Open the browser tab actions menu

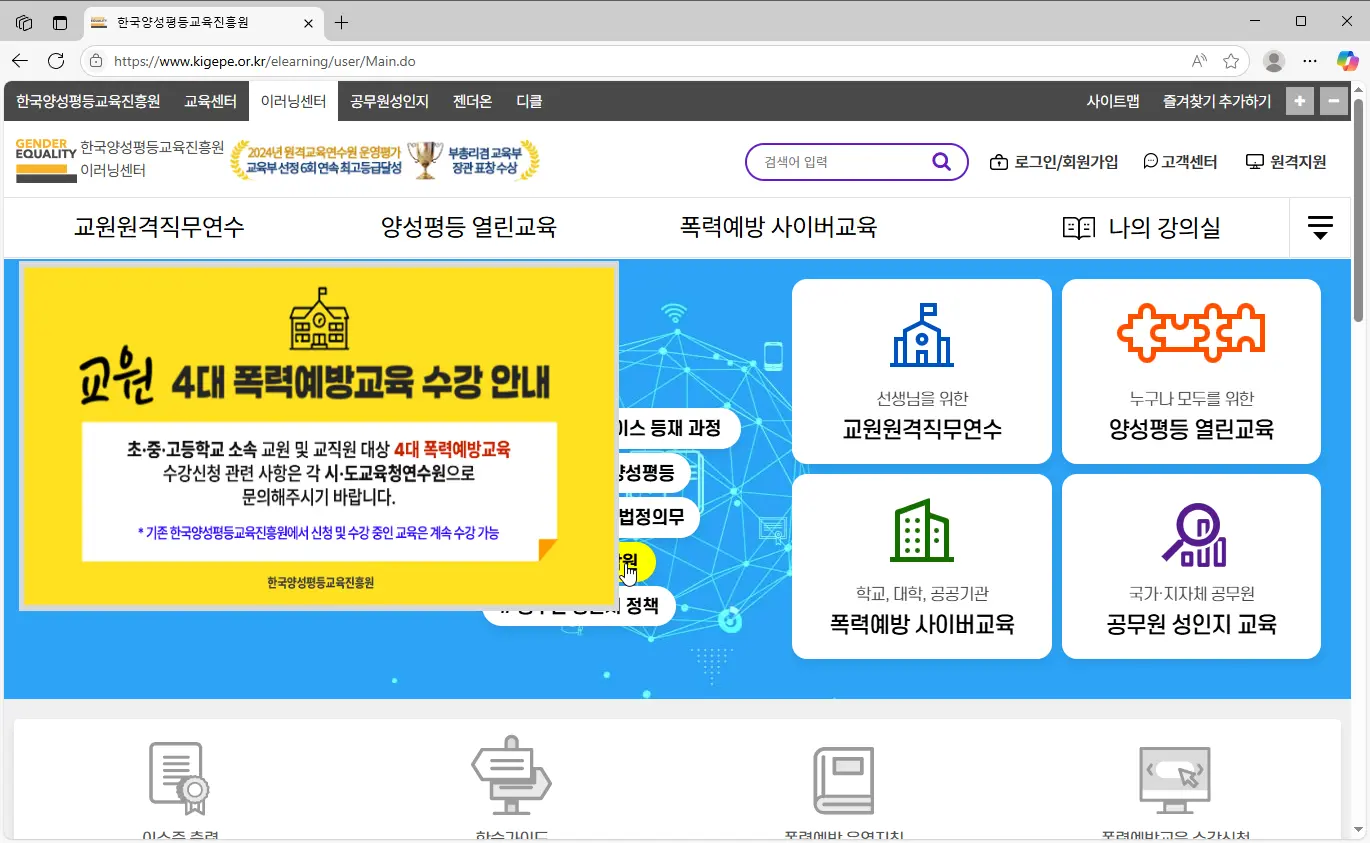59,22
